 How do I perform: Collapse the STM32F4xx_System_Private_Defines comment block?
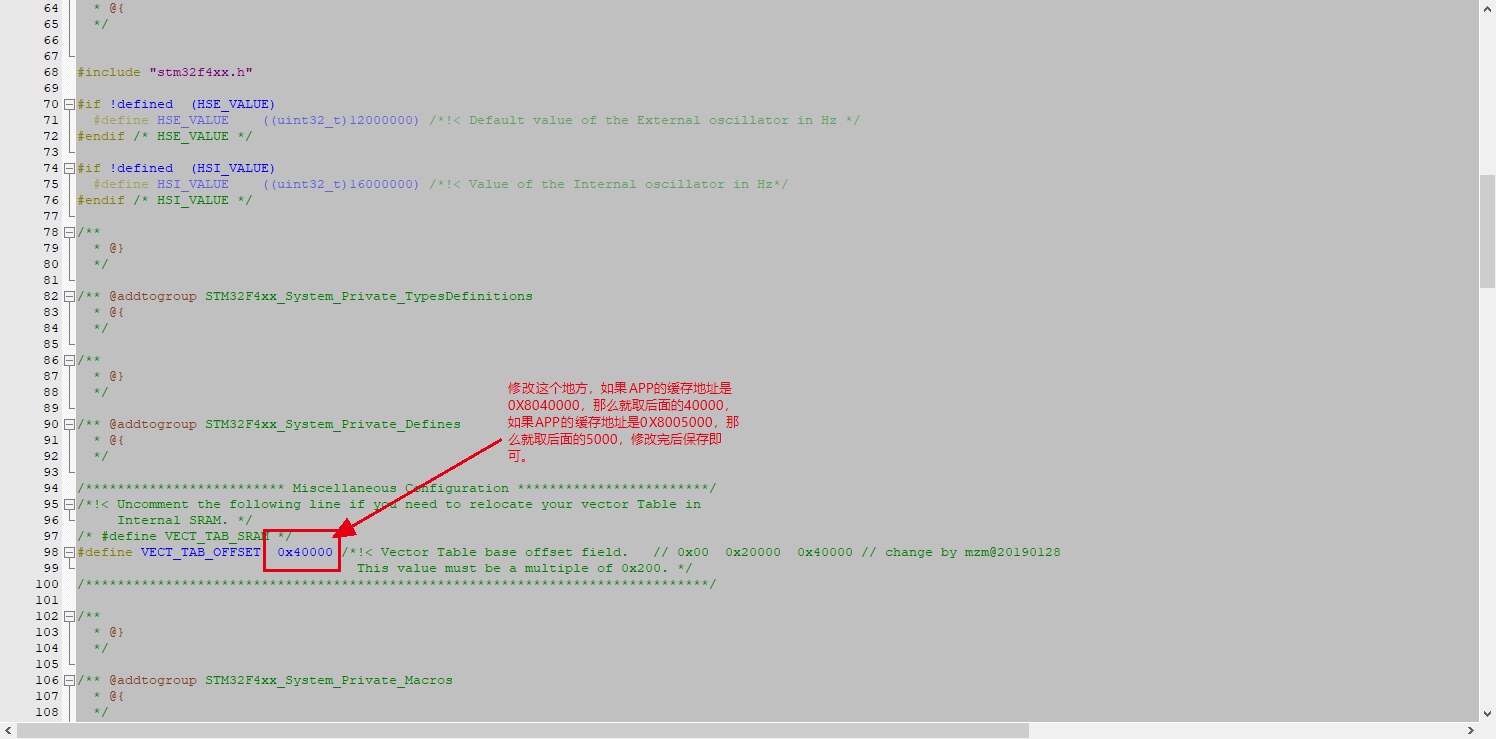[x=68, y=423]
